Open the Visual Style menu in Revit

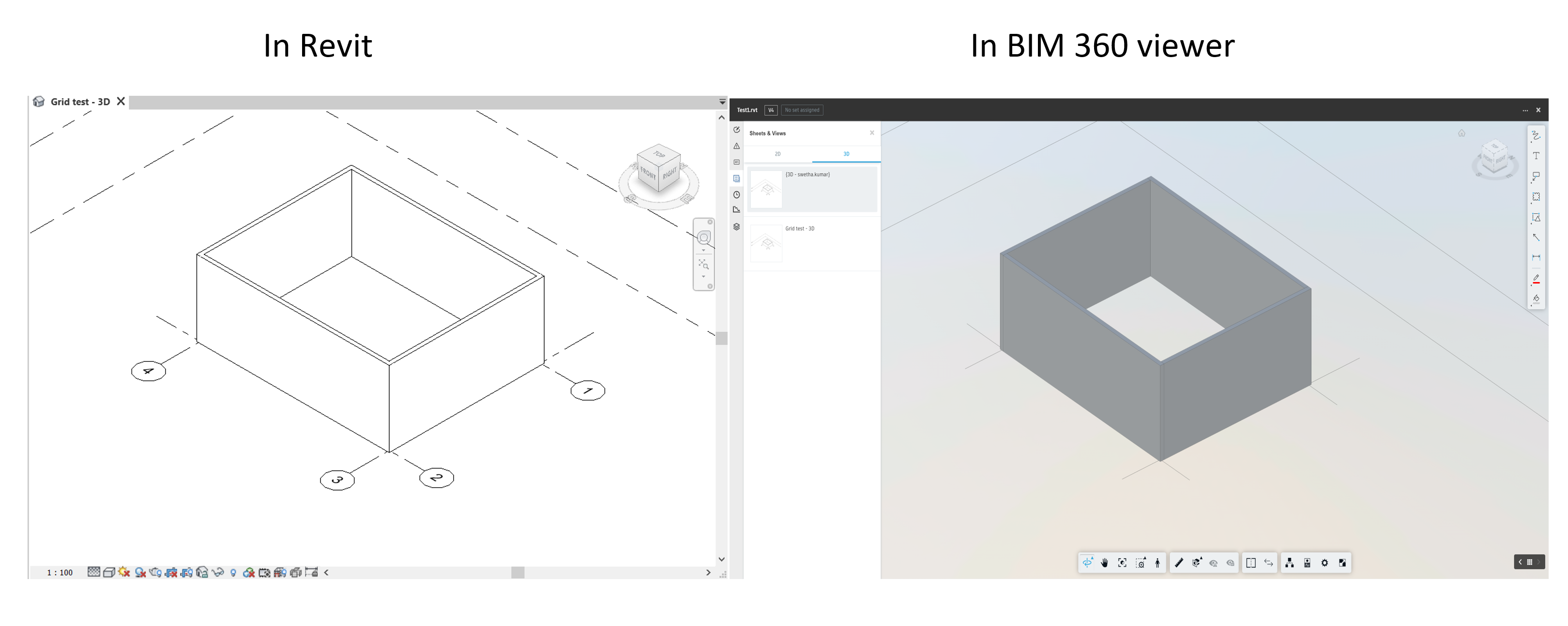(109, 572)
